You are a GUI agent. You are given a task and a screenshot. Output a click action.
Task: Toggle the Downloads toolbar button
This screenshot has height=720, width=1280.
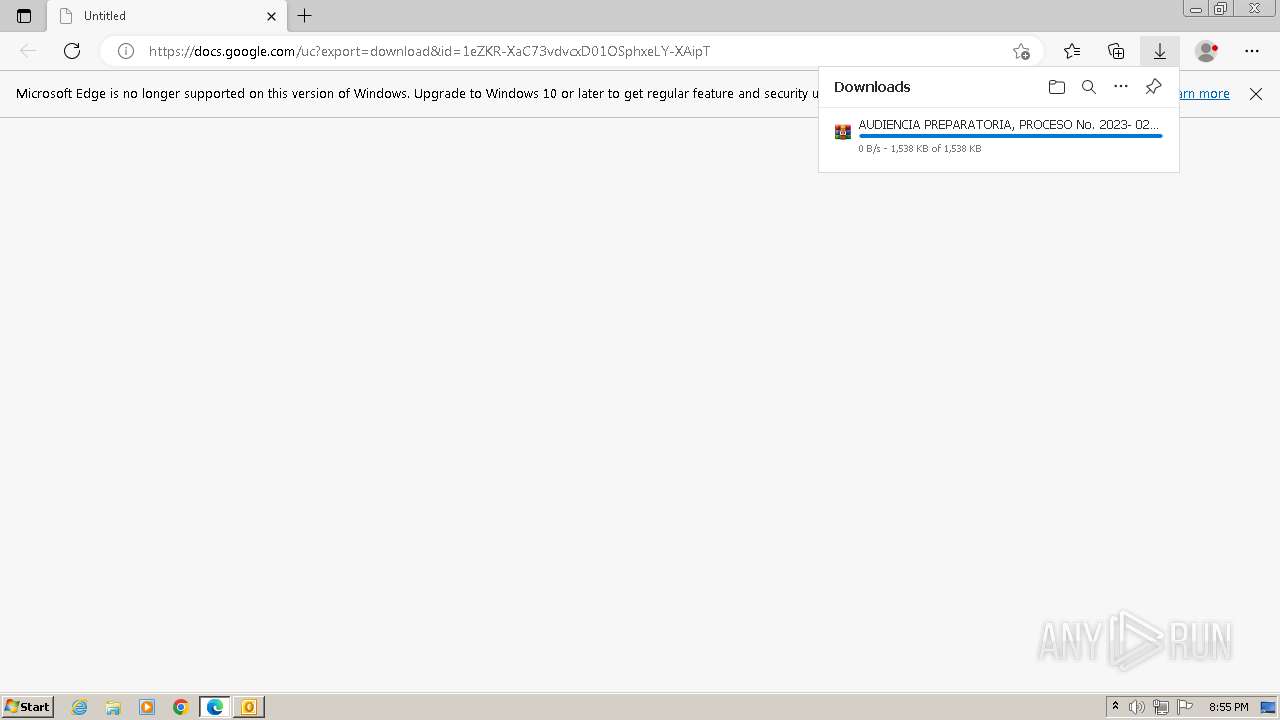pos(1160,51)
